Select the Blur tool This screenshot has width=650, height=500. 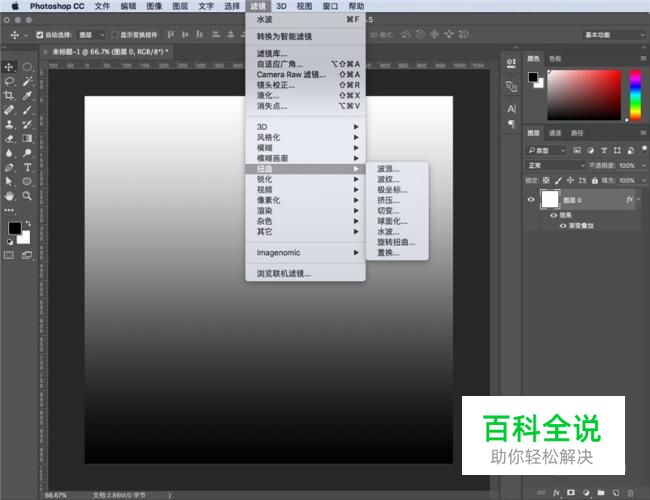9,153
